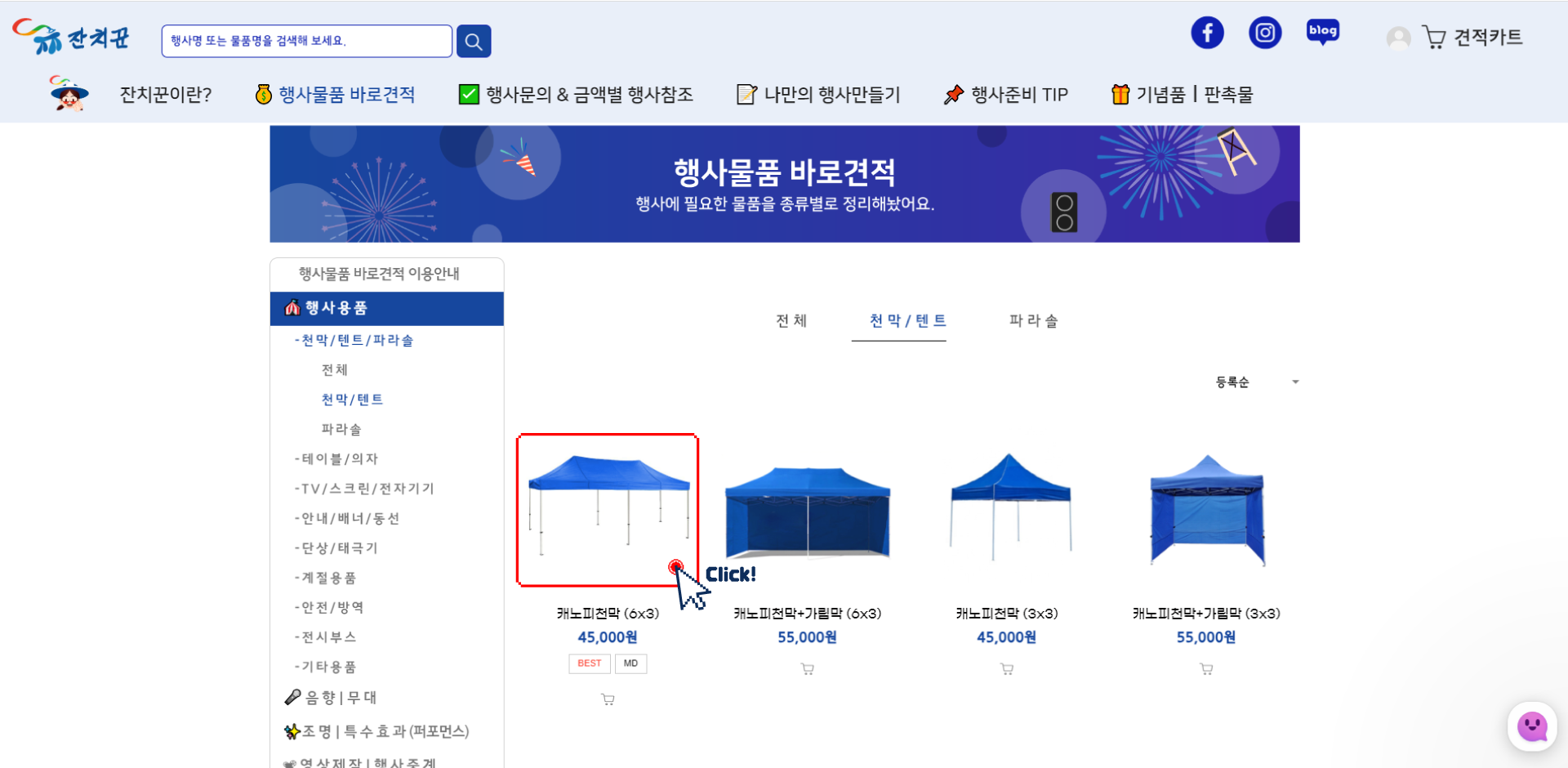This screenshot has width=1568, height=768.
Task: Select the 전체 tab
Action: point(791,321)
